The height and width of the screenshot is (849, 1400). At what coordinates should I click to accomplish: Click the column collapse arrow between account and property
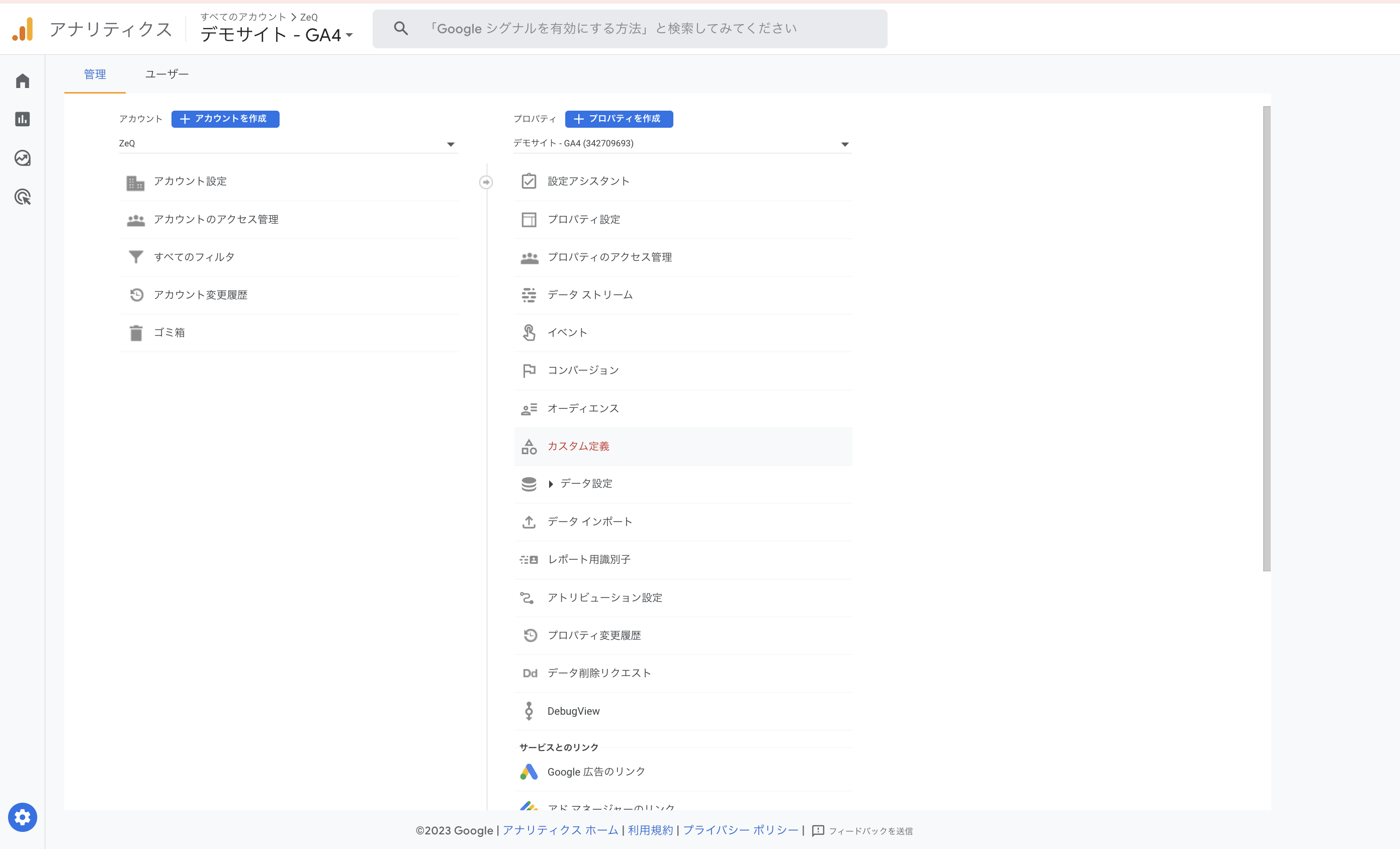point(486,183)
